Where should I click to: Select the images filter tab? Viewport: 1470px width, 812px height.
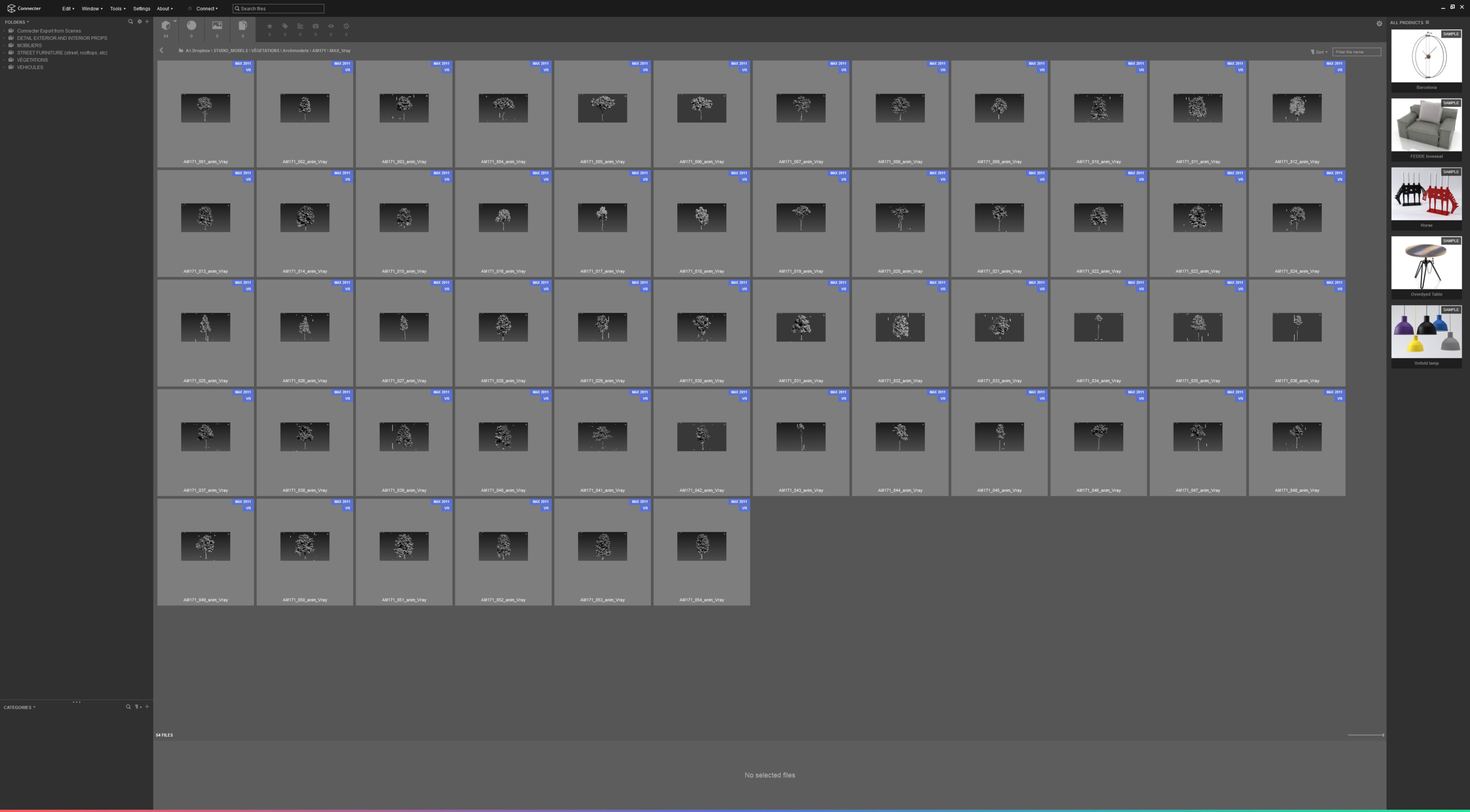click(x=217, y=28)
